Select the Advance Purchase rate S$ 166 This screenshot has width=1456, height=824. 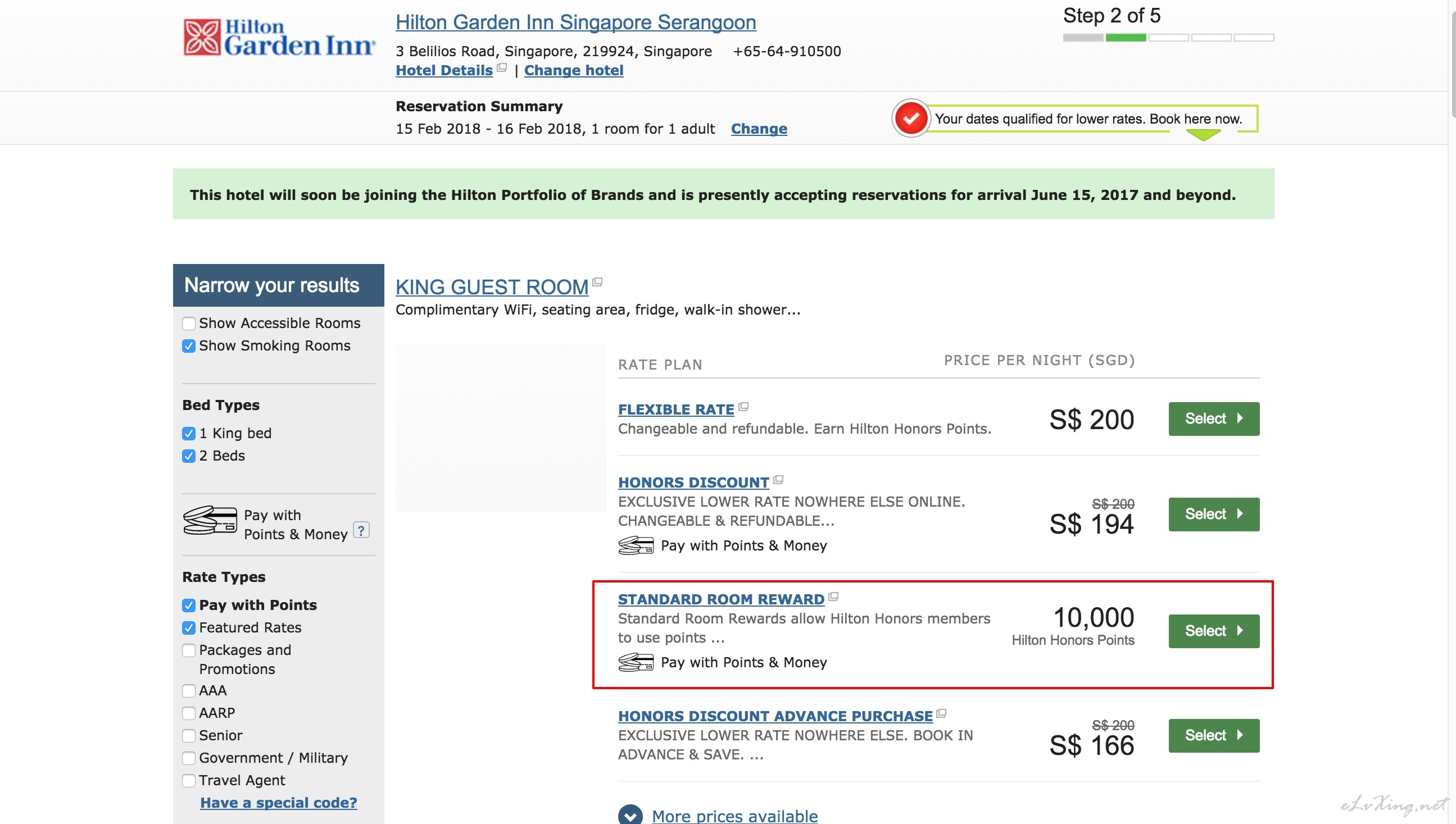(x=1214, y=736)
